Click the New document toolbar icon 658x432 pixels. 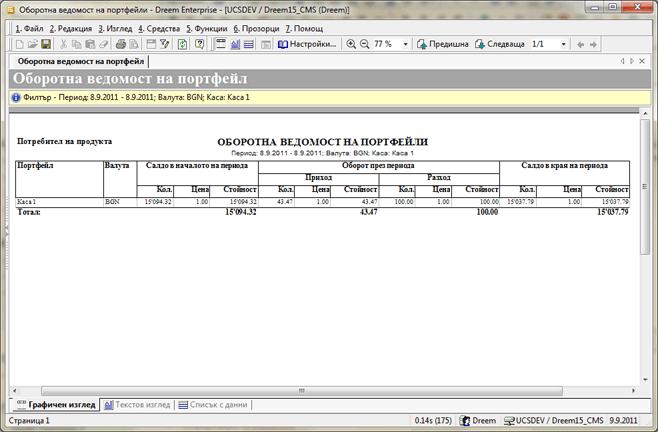(x=19, y=44)
